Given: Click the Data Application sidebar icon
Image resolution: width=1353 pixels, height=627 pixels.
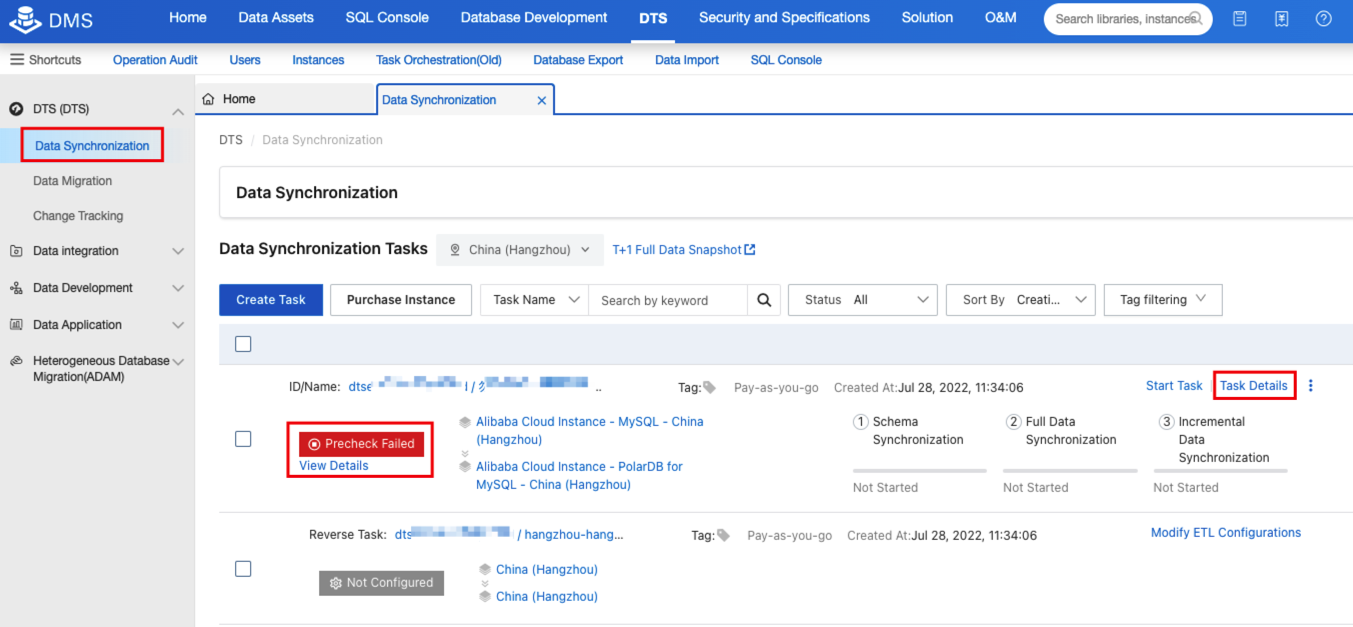Looking at the screenshot, I should 16,325.
